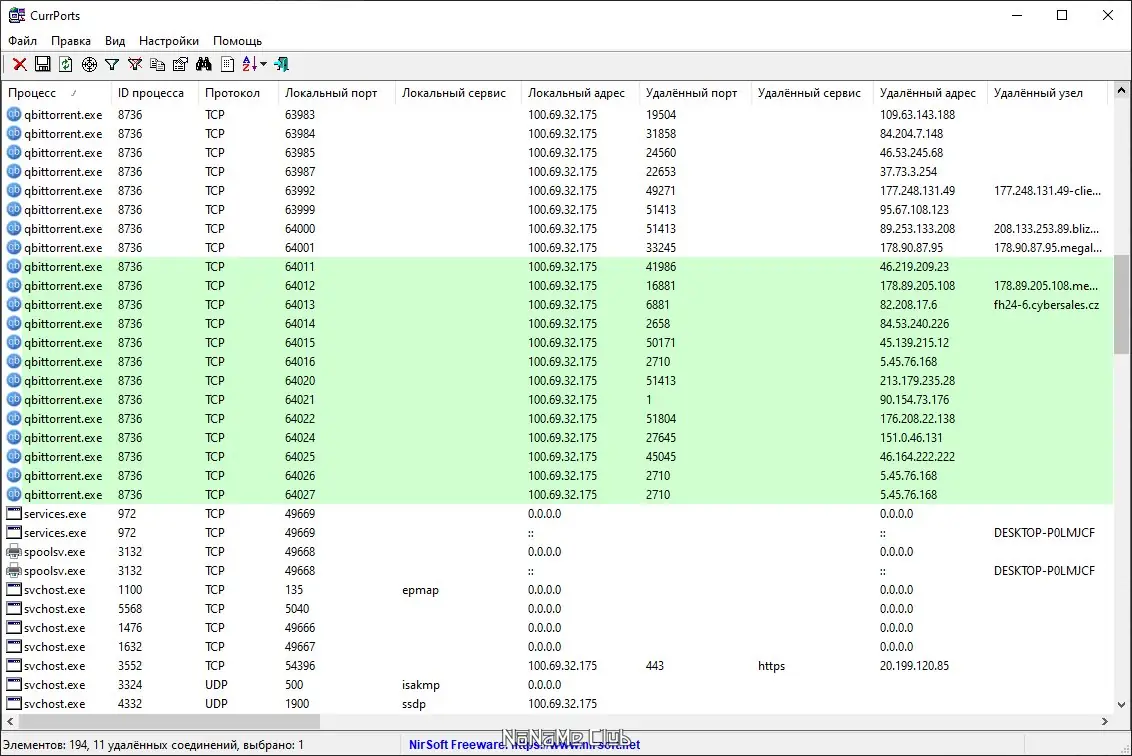Image resolution: width=1132 pixels, height=756 pixels.
Task: Click remote address 109.63.143.188
Action: [917, 115]
